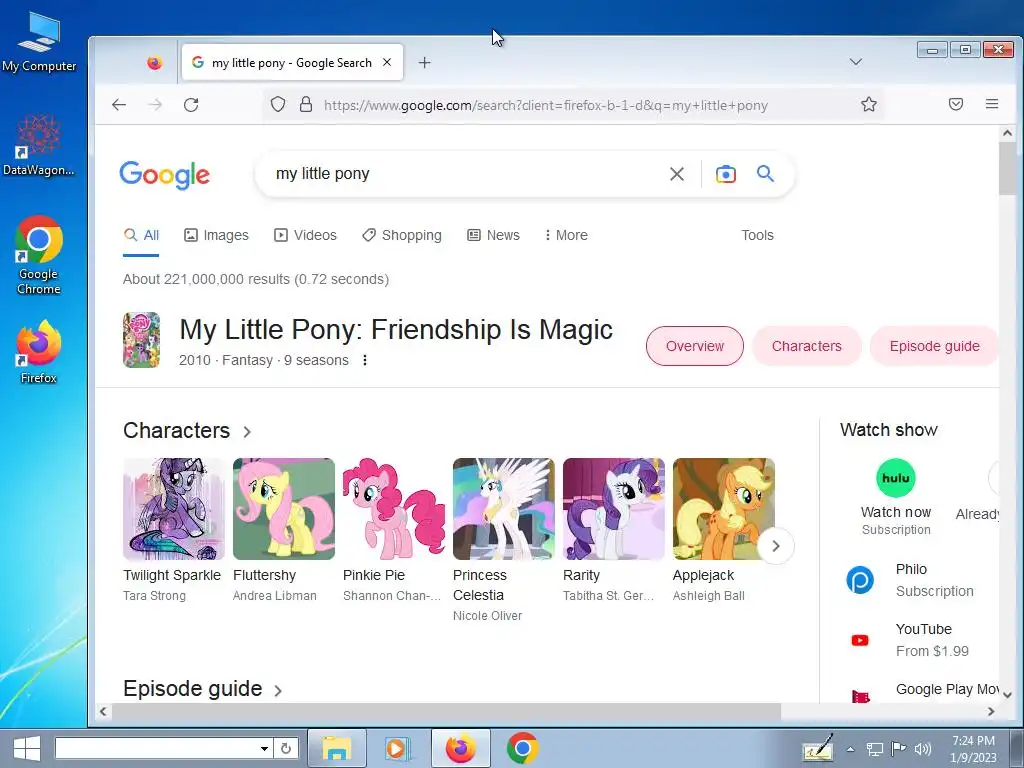
Task: Expand the Characters section heading arrow
Action: click(x=247, y=432)
